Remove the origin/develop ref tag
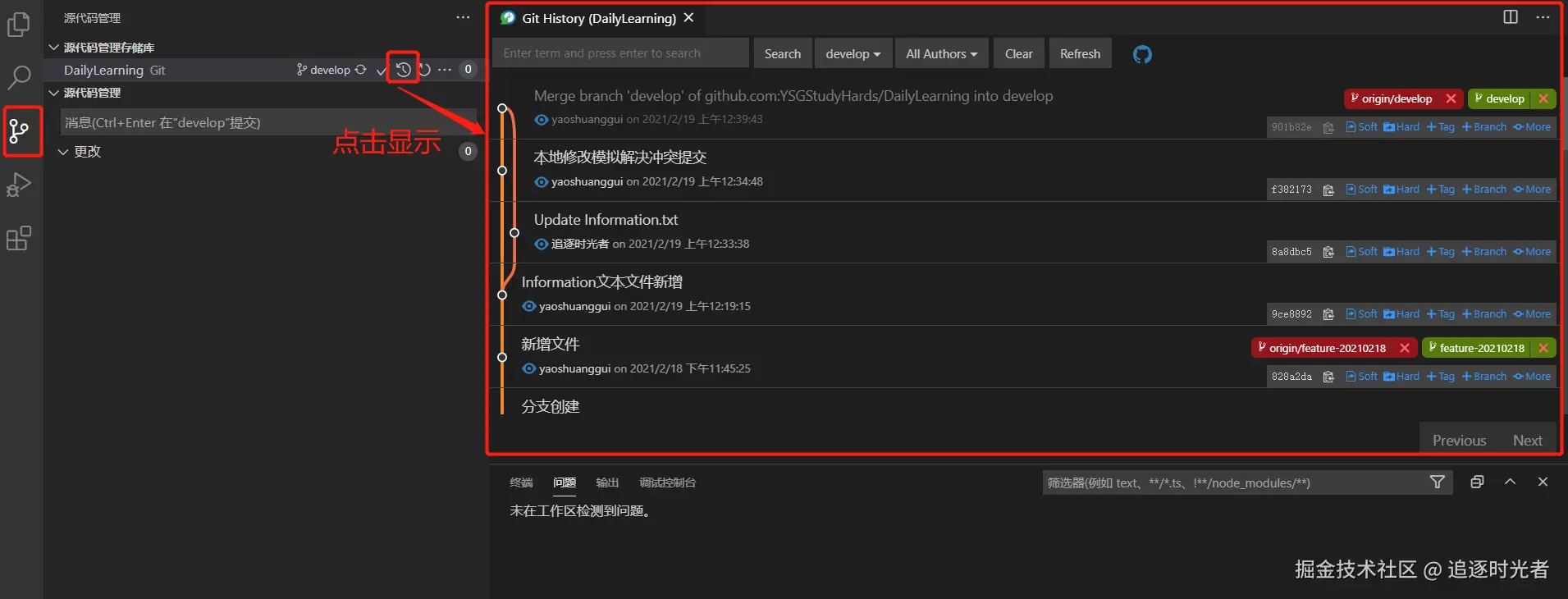Image resolution: width=1568 pixels, height=599 pixels. point(1451,98)
